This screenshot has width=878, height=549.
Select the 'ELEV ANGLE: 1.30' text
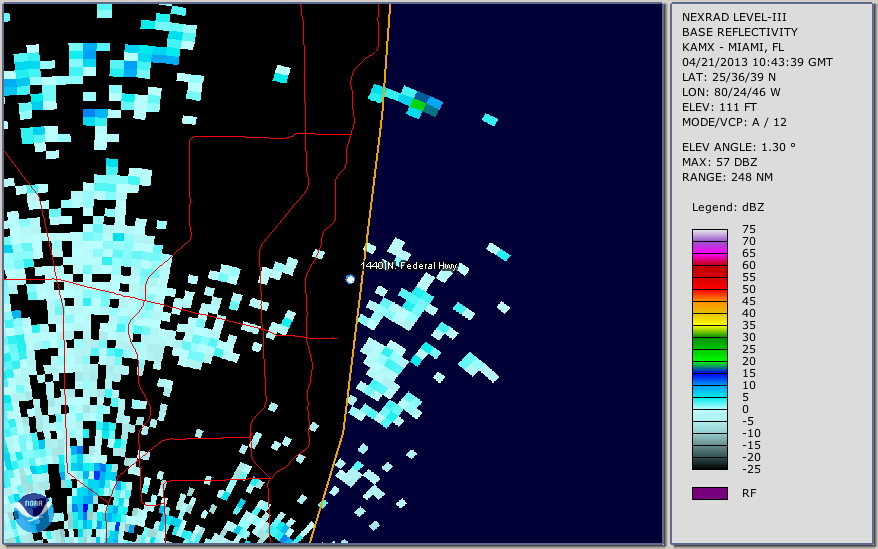(x=738, y=147)
